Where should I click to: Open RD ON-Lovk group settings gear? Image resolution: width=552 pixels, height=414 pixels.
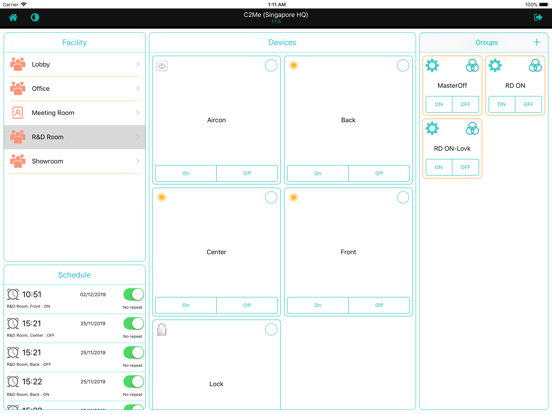click(432, 128)
